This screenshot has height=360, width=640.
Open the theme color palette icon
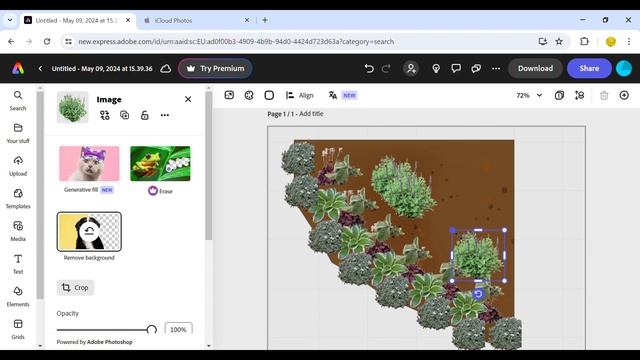point(249,95)
